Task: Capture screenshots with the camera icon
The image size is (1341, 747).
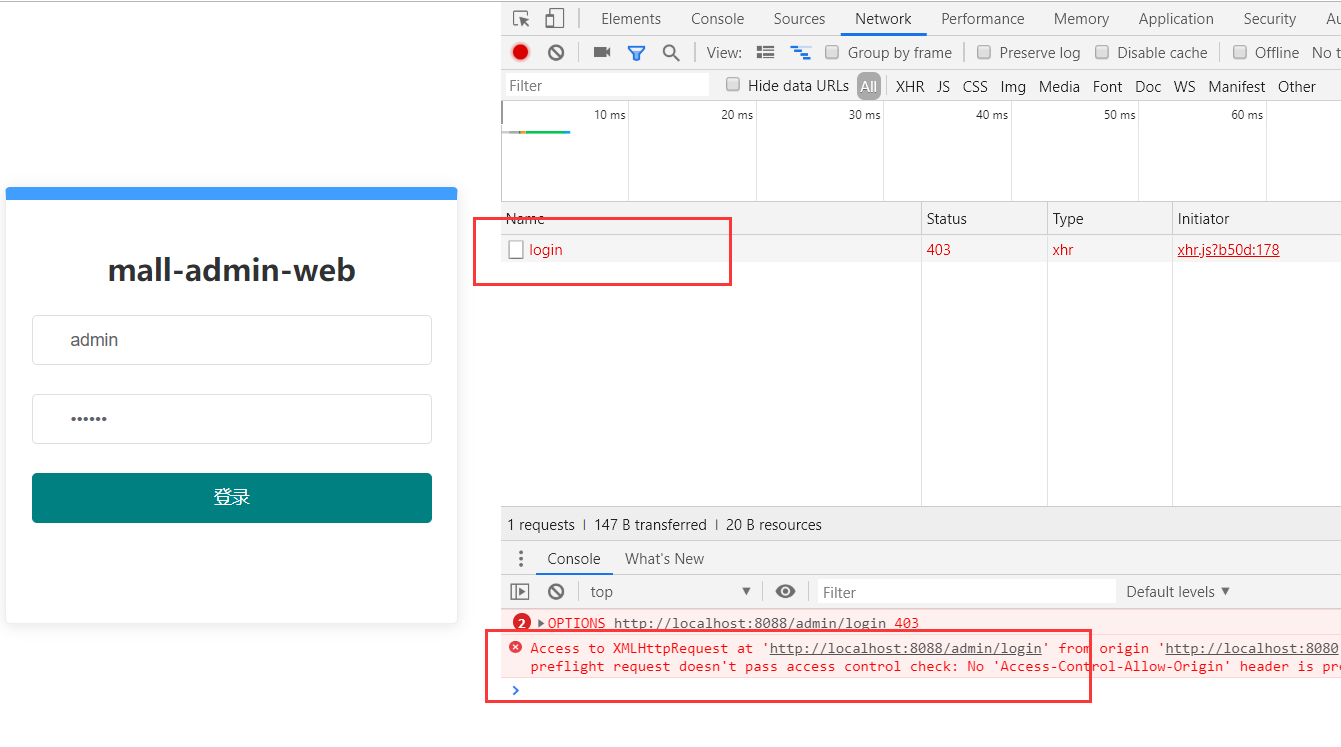Action: pos(601,52)
